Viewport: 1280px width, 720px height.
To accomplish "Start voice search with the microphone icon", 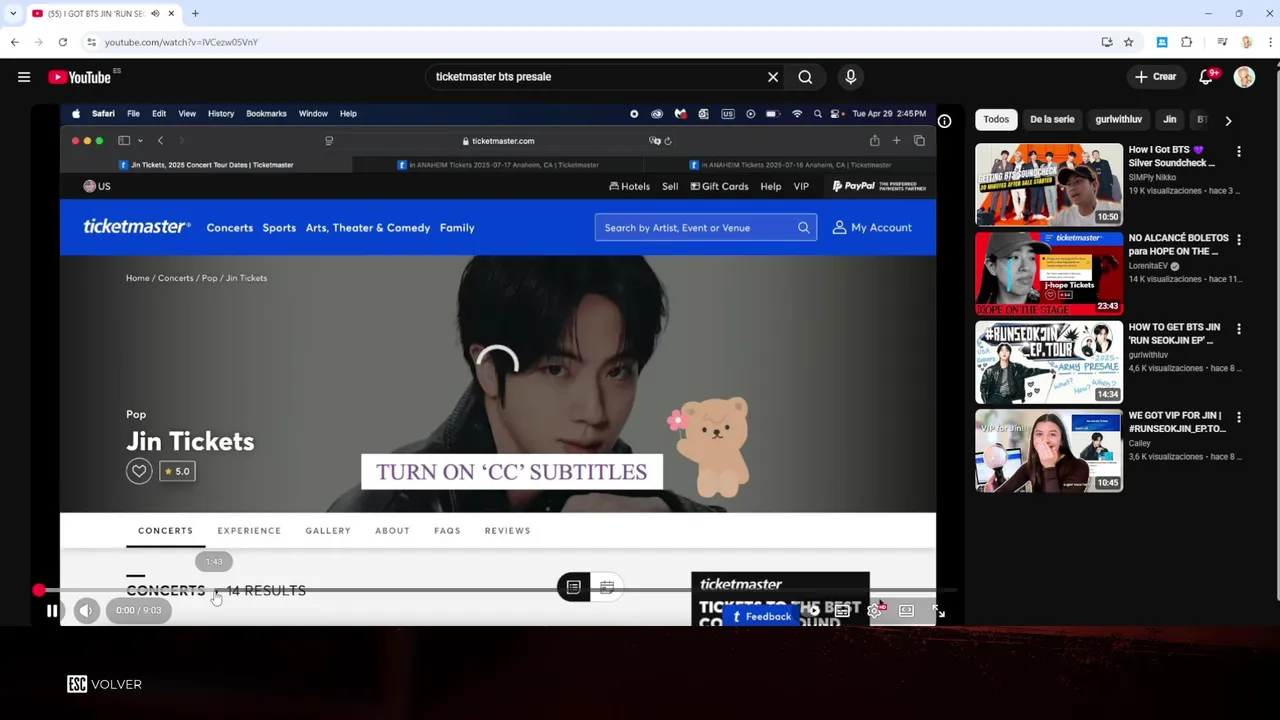I will click(x=851, y=77).
